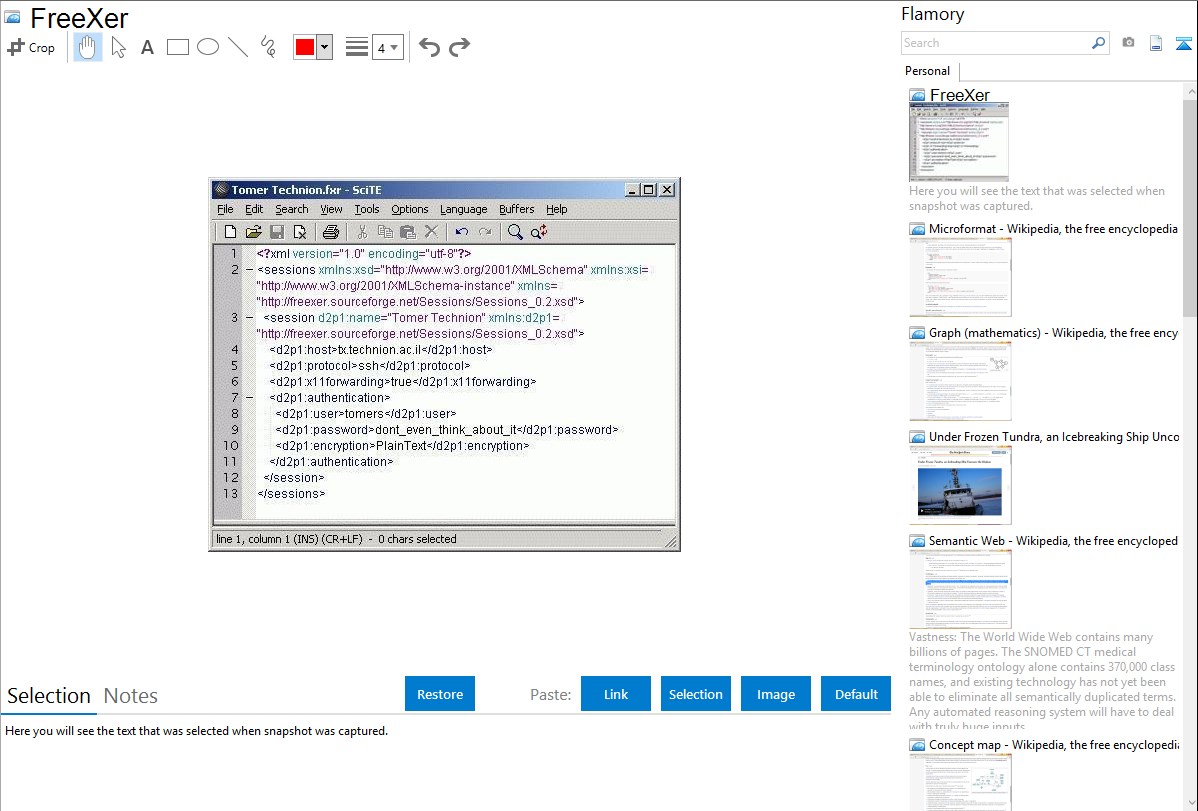The image size is (1198, 811).
Task: Open the File menu in SciTE
Action: 225,209
